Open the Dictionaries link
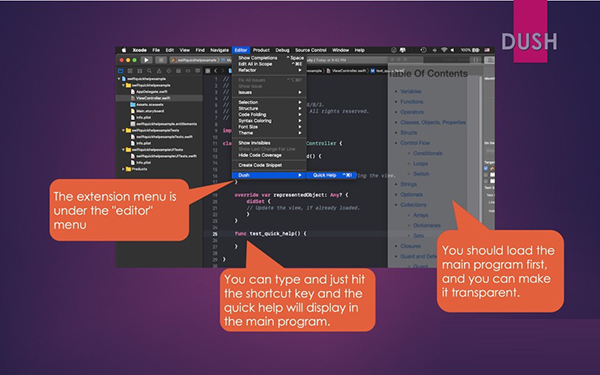 [x=427, y=225]
